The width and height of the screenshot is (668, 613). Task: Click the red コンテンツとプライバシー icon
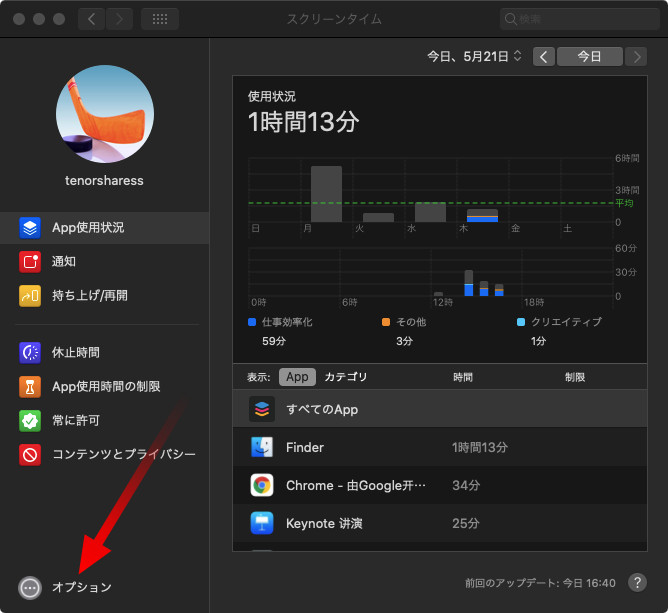pyautogui.click(x=30, y=455)
